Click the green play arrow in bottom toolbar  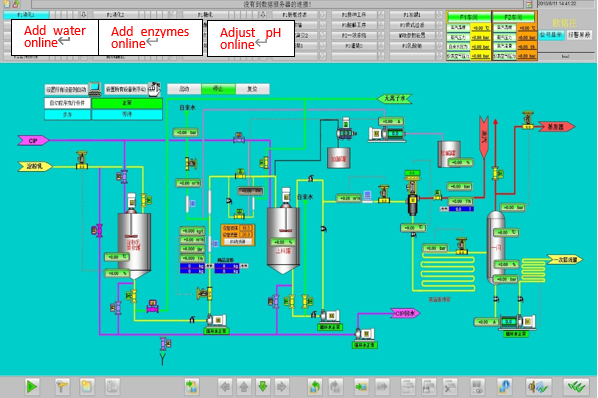[x=31, y=387]
